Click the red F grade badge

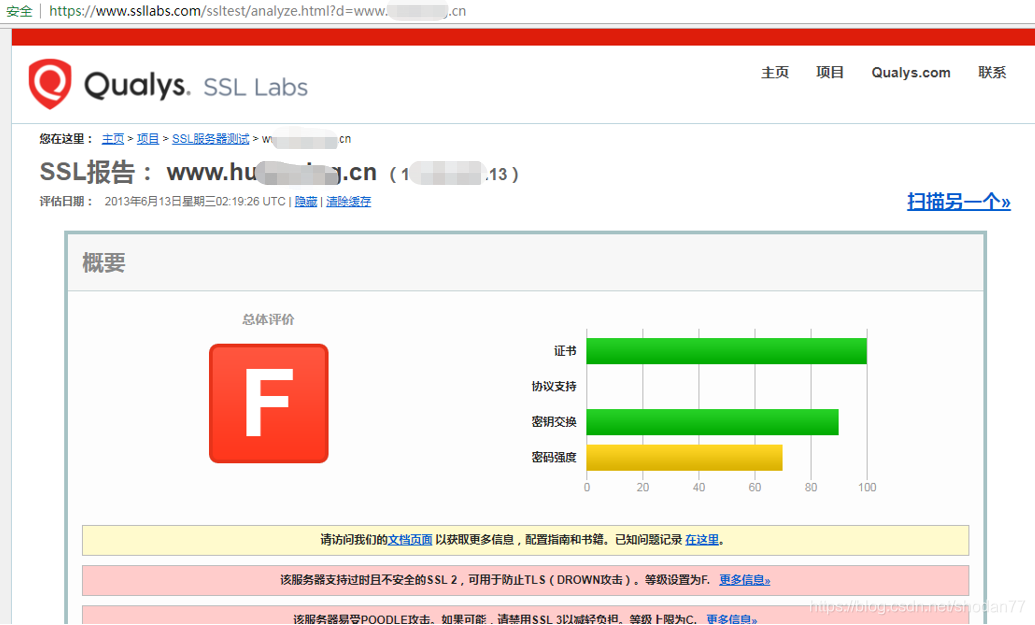(x=269, y=403)
